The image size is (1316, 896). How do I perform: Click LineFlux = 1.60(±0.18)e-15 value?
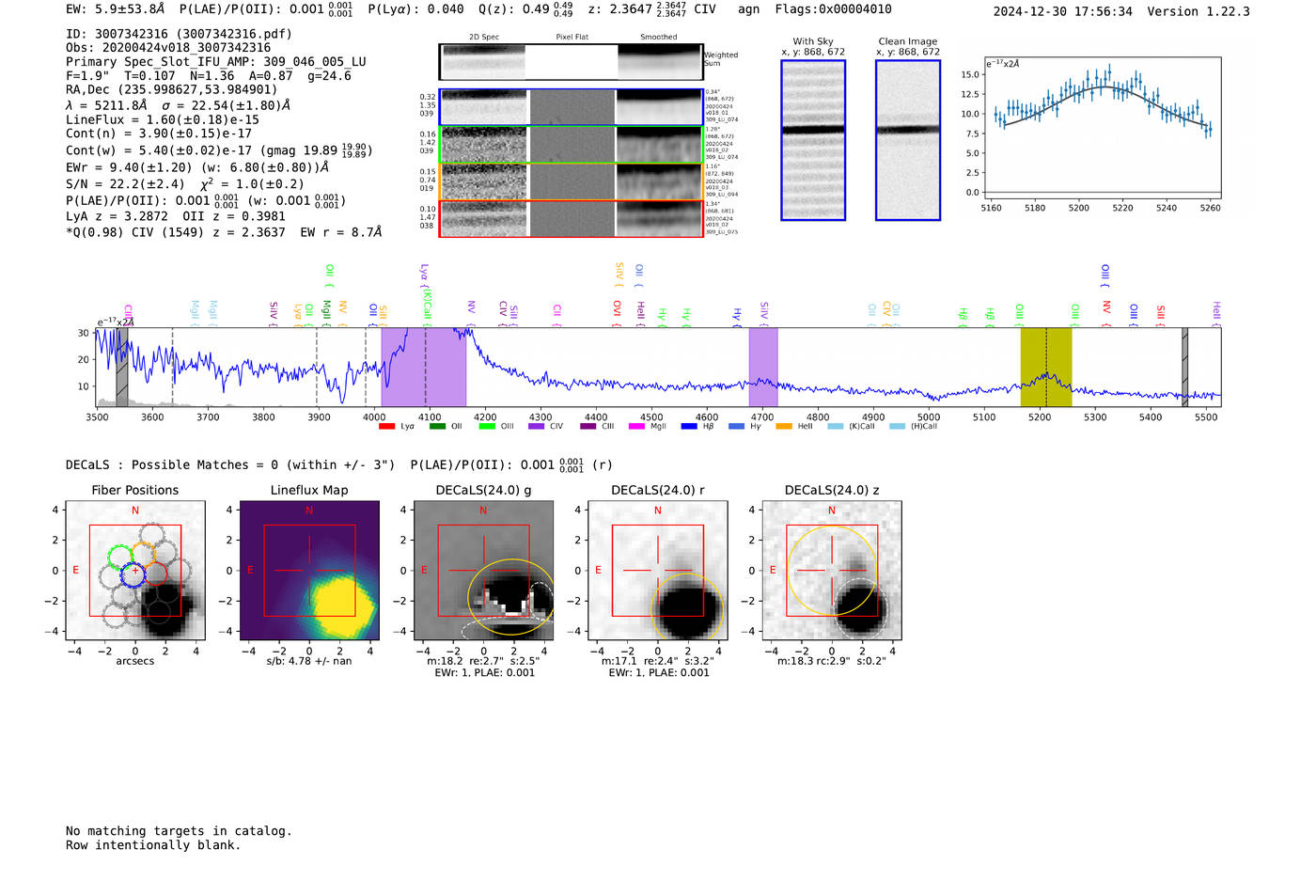[163, 120]
